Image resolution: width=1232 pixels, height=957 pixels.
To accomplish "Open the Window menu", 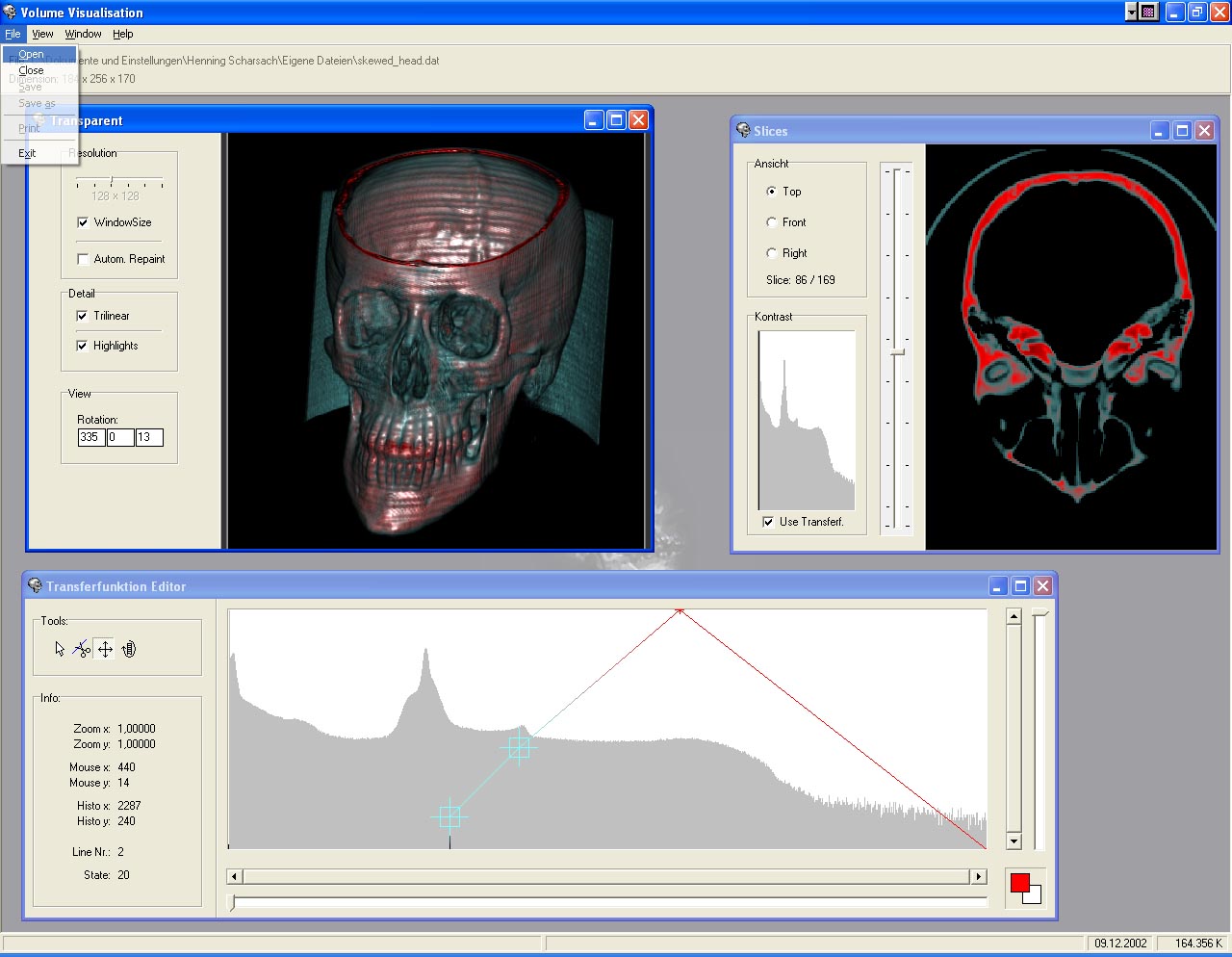I will (x=83, y=34).
